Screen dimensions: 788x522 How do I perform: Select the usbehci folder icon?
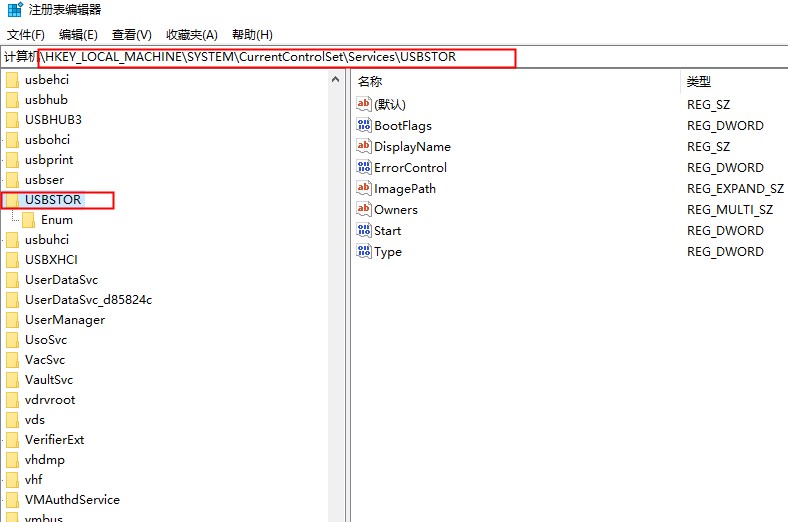point(13,80)
